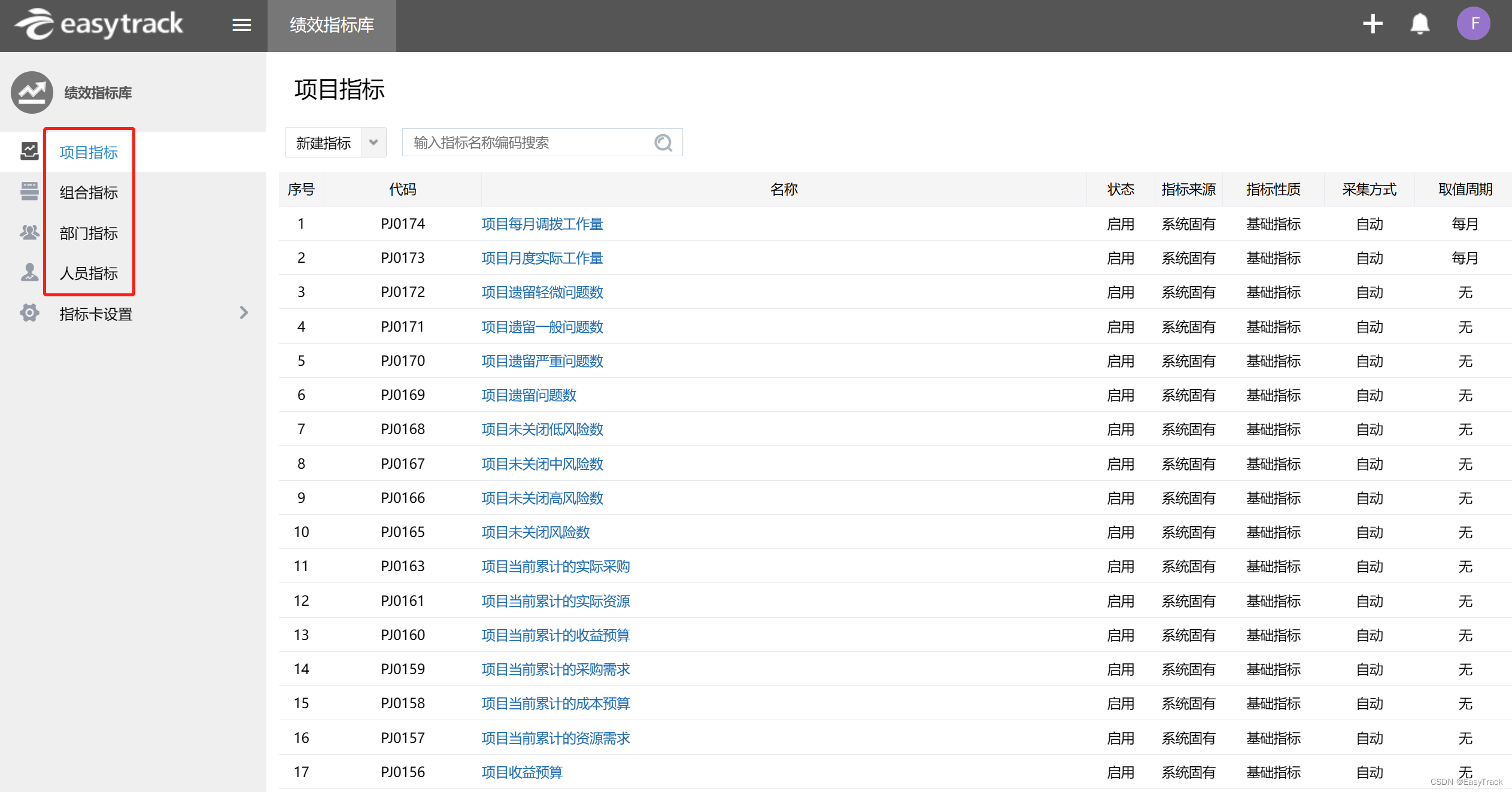Open the 项目遗留严重问题数 link

(542, 361)
